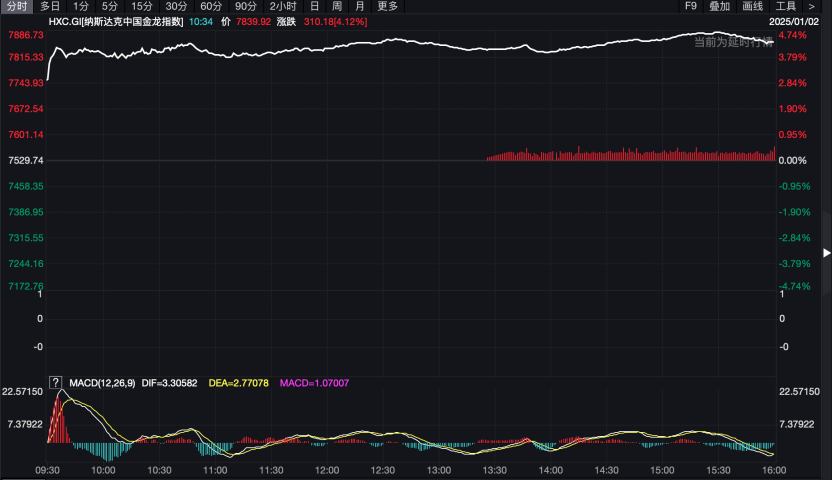
Task: Switch chart to the 1分 period
Action: 81,6
